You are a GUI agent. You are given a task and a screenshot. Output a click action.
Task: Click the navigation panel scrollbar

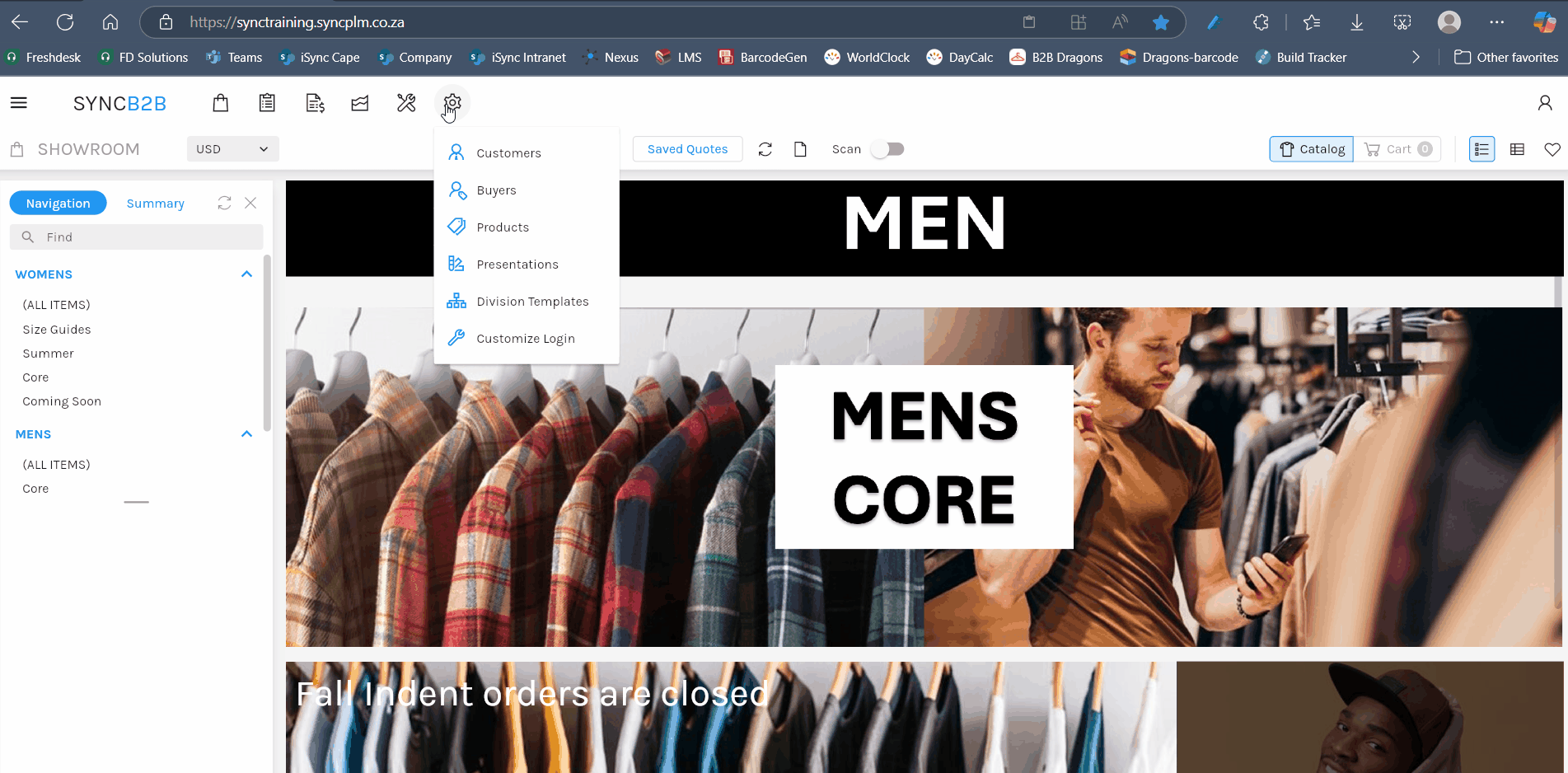(x=267, y=343)
